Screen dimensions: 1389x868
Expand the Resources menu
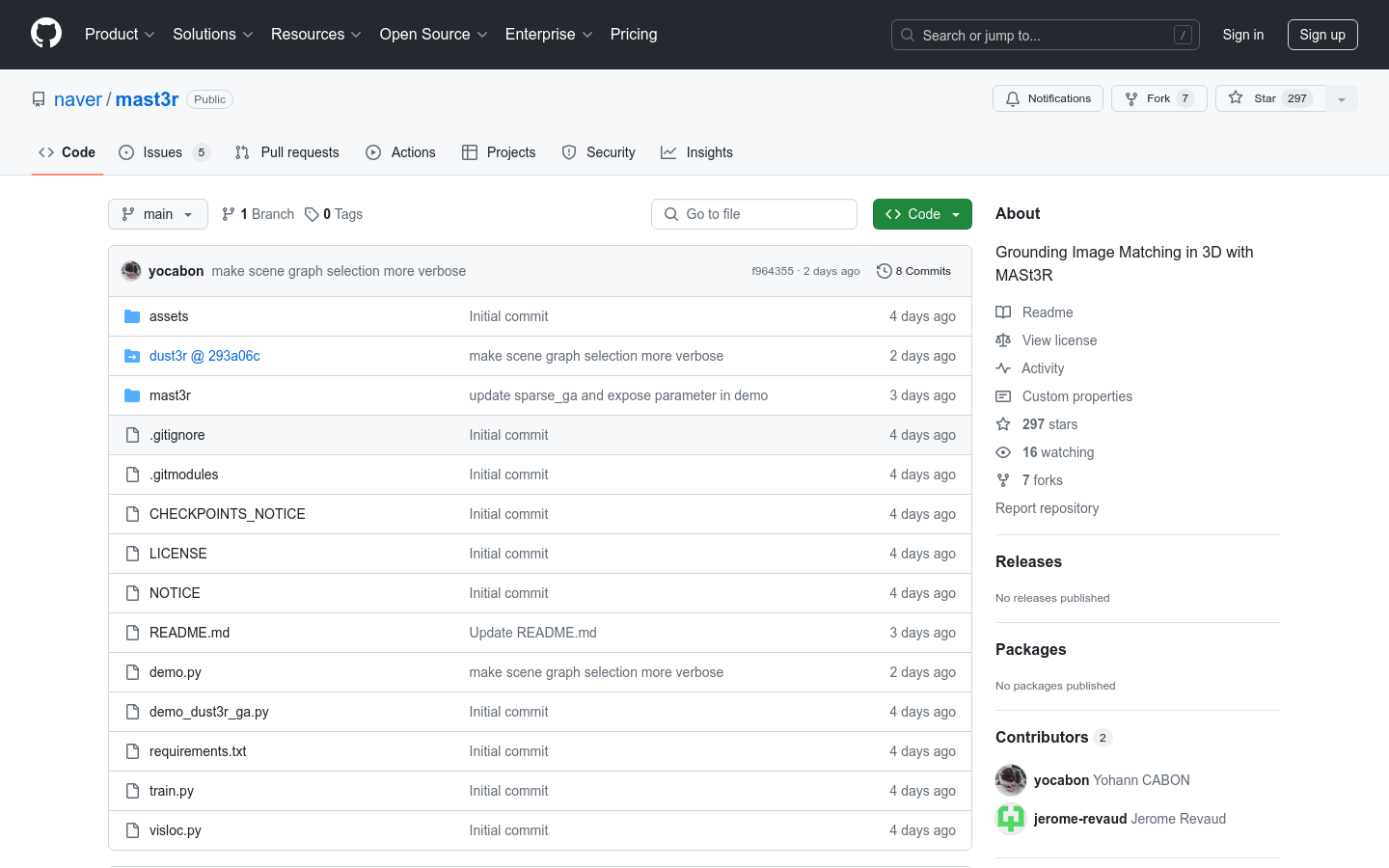tap(316, 34)
